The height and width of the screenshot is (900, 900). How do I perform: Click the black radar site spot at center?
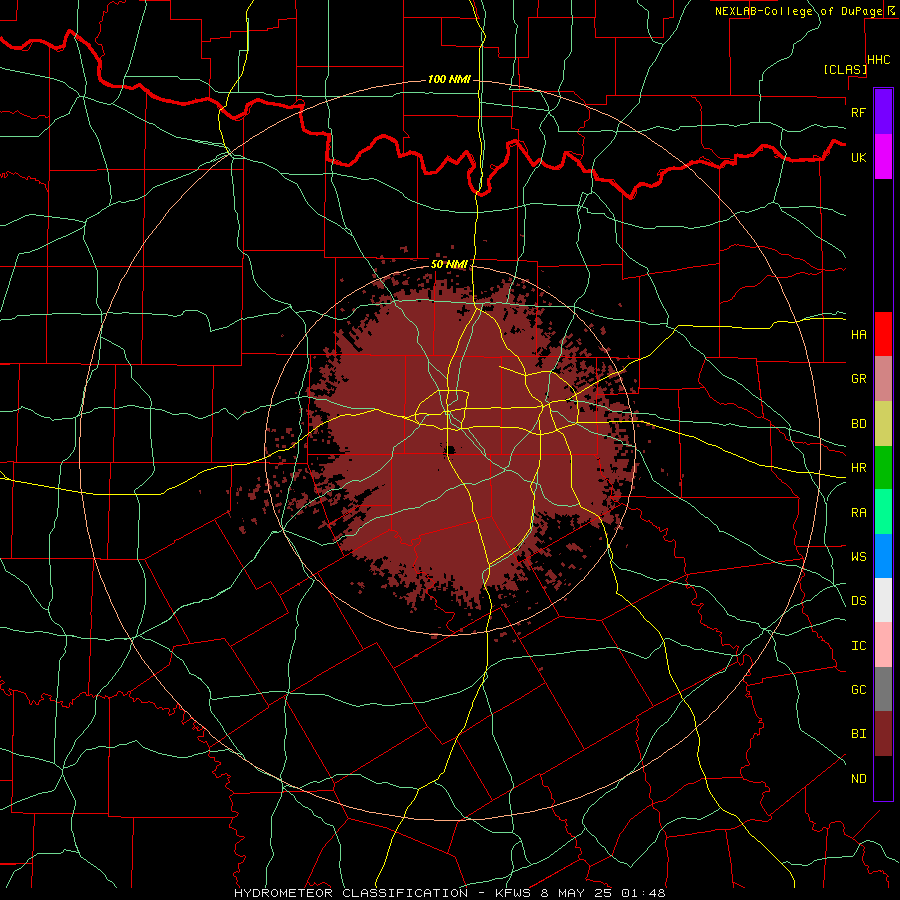pyautogui.click(x=451, y=449)
